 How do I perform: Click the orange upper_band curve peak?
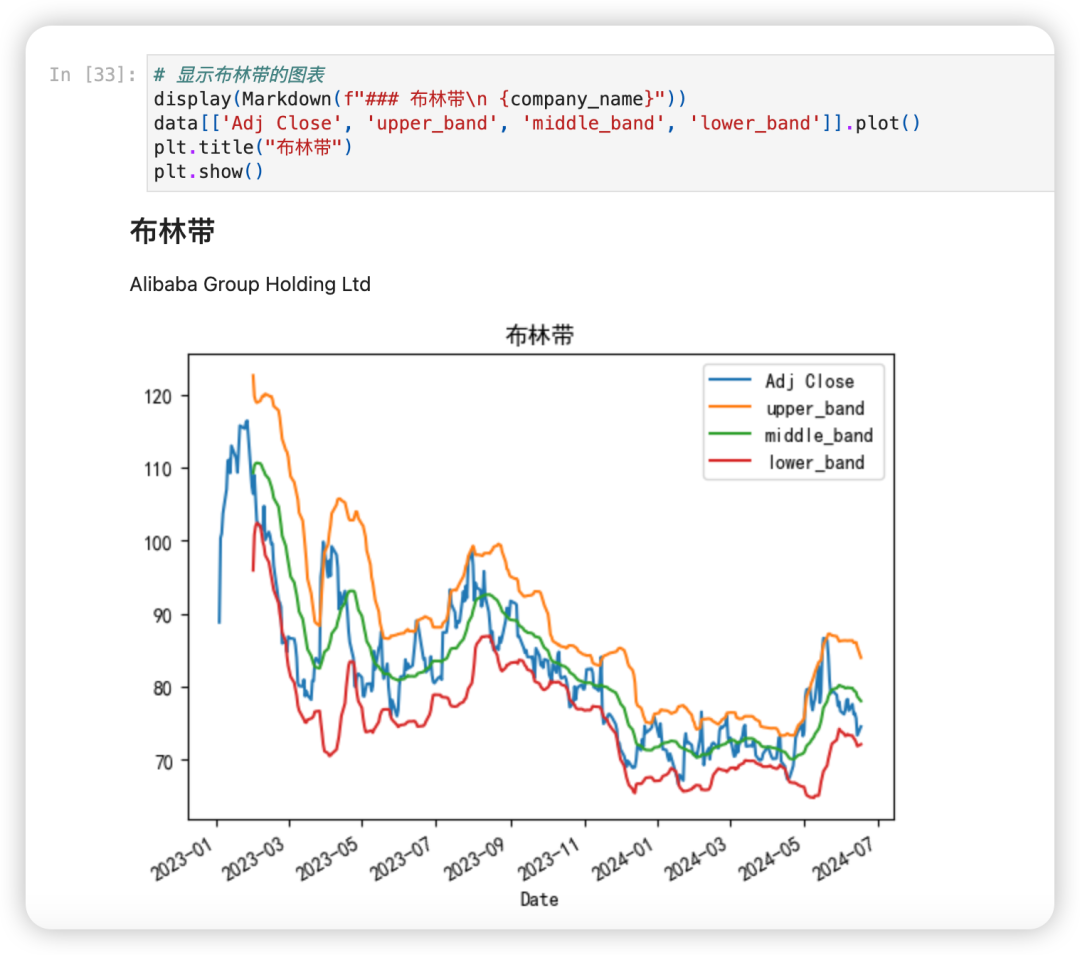tap(253, 378)
